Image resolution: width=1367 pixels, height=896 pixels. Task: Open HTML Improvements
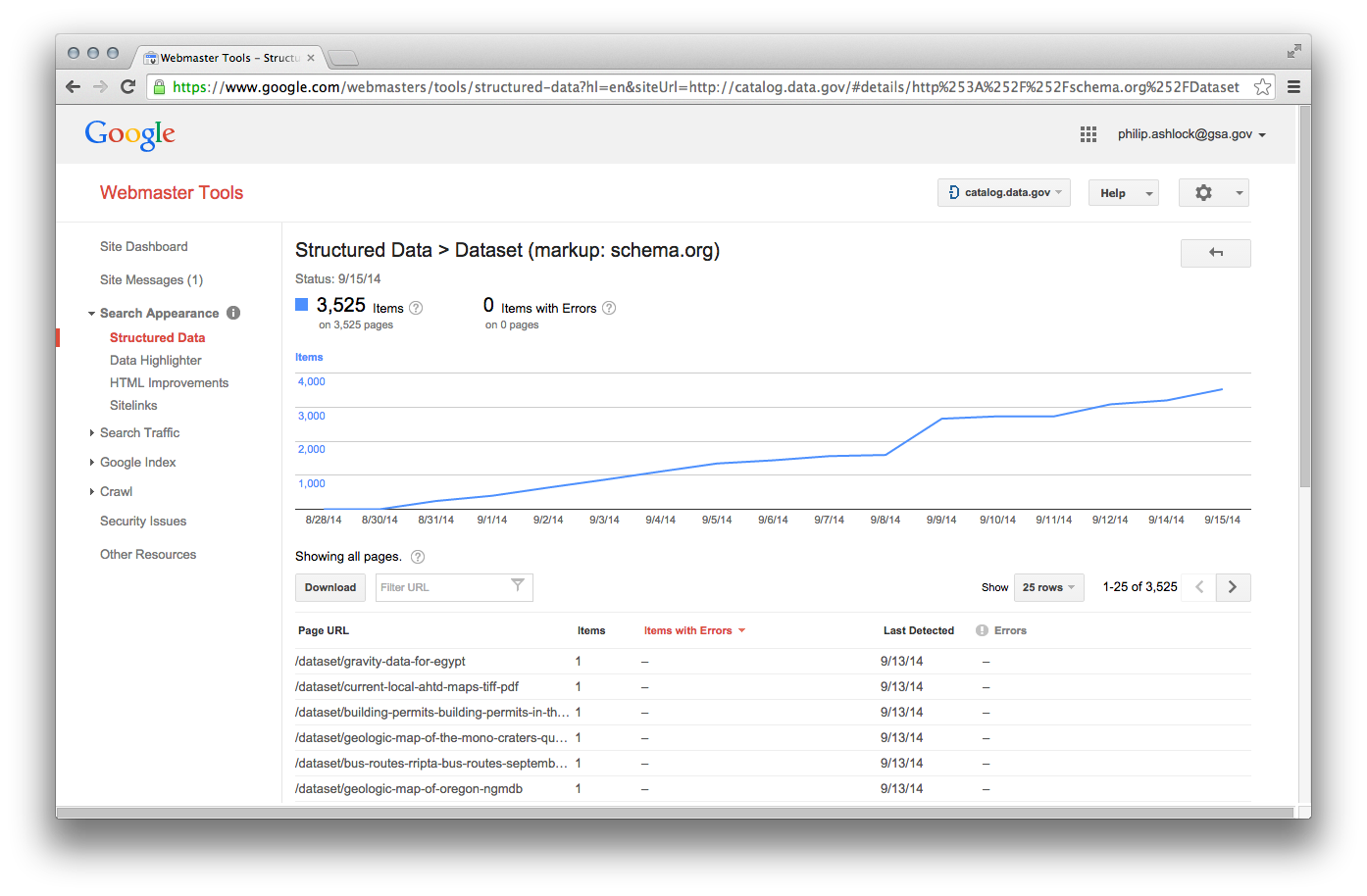pos(169,382)
